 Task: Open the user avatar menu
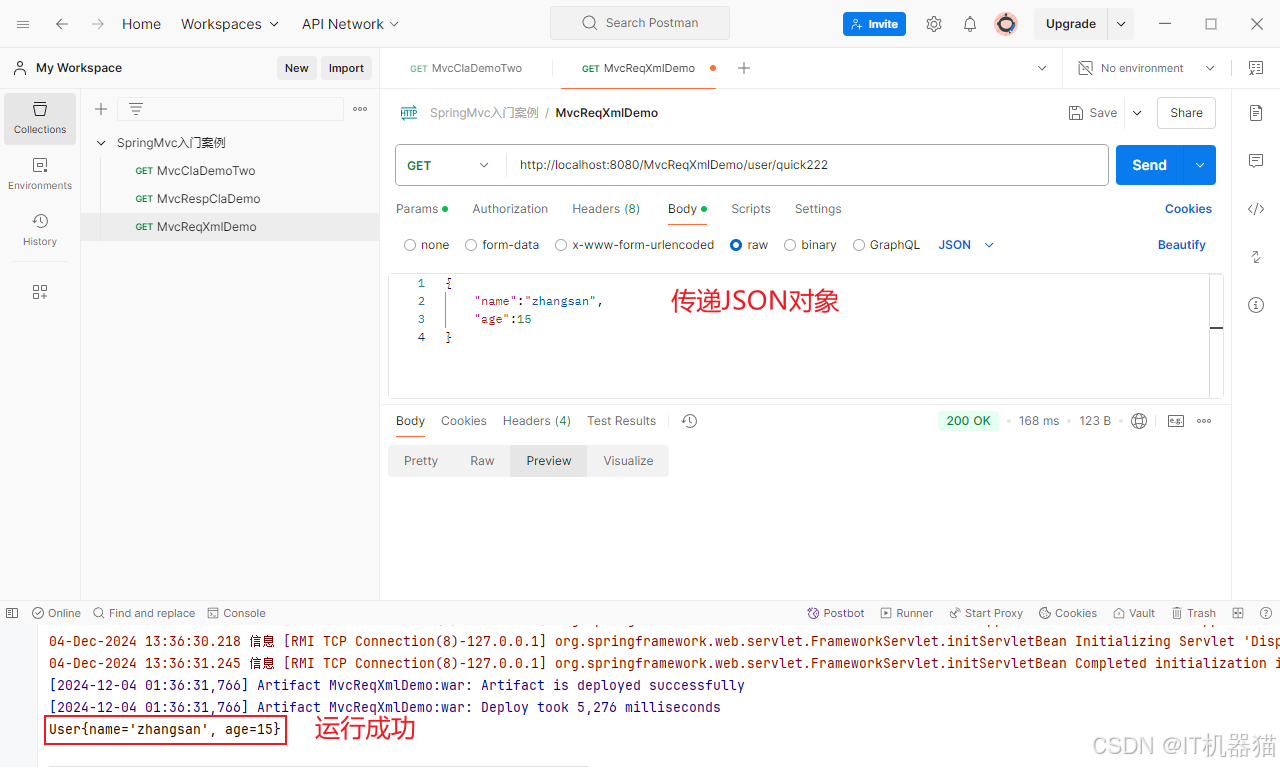(x=1006, y=24)
